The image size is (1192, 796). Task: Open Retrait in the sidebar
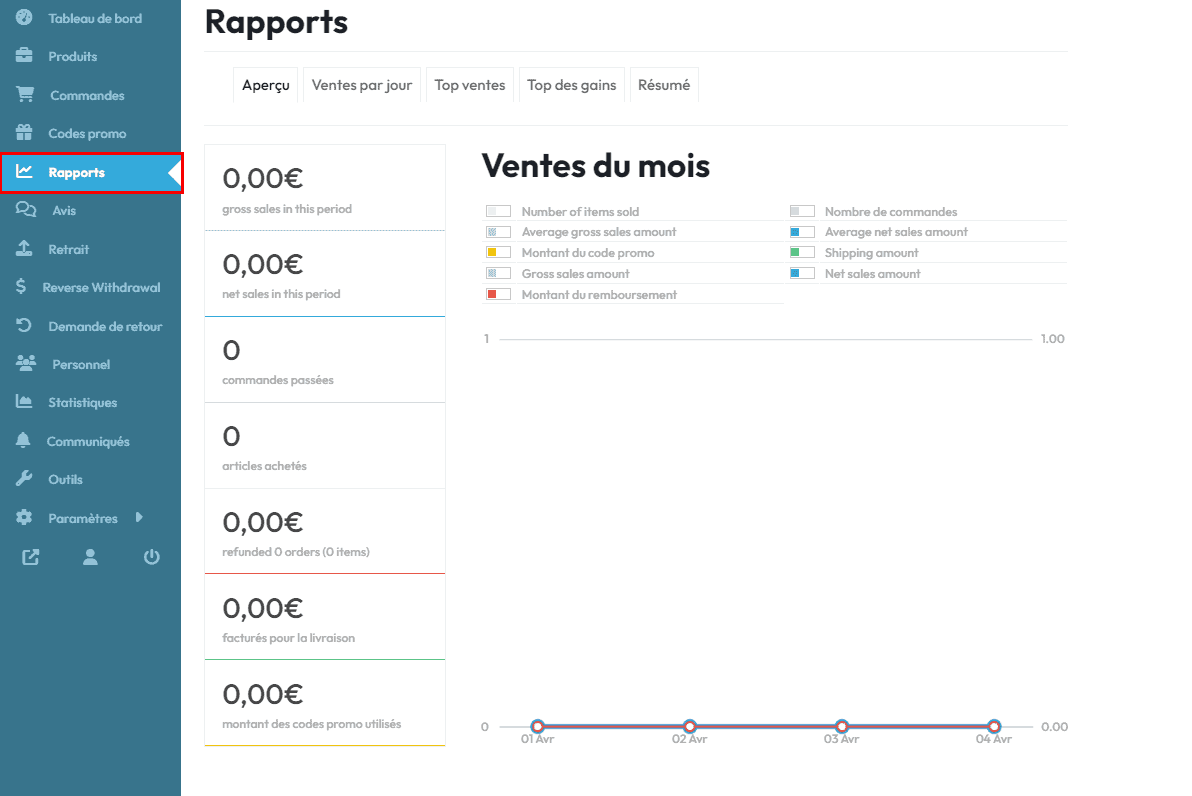(68, 249)
